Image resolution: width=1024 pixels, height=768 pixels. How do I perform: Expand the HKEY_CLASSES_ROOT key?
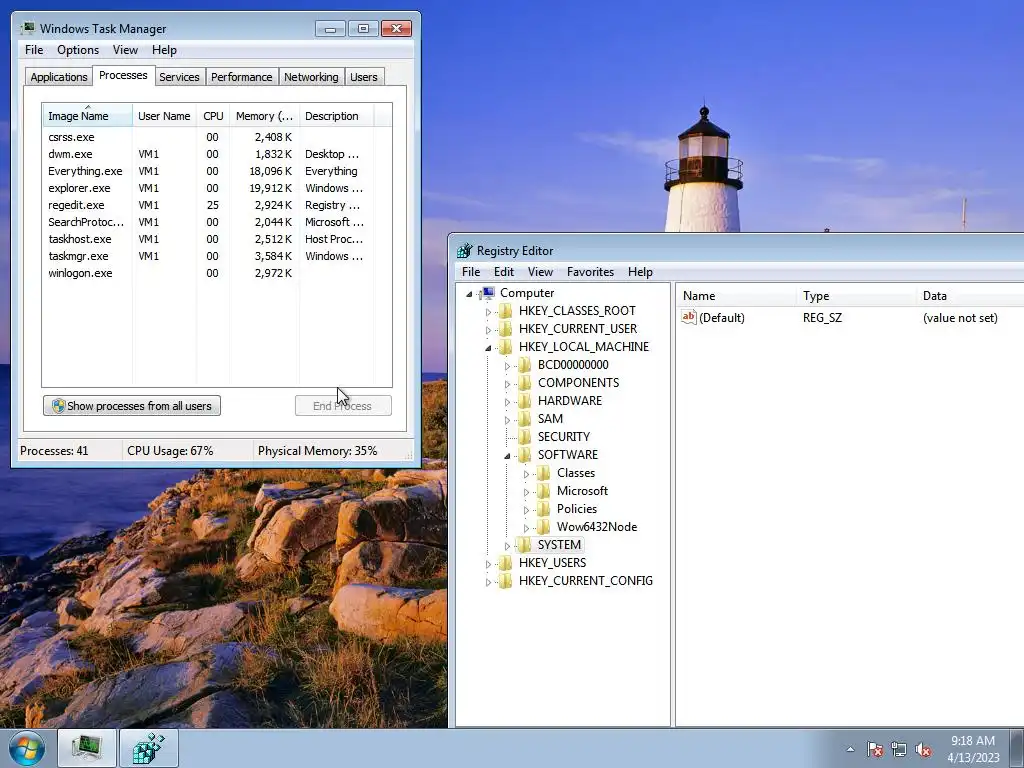coord(488,312)
